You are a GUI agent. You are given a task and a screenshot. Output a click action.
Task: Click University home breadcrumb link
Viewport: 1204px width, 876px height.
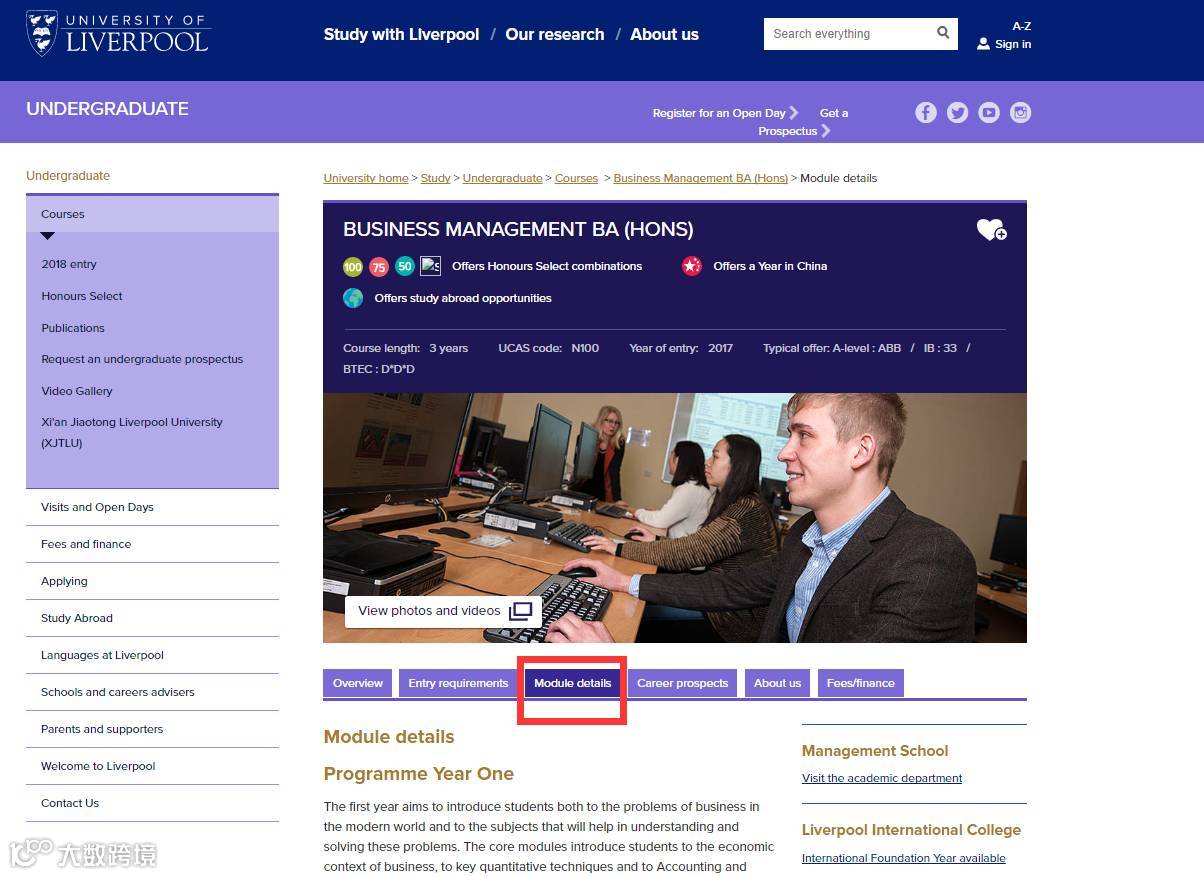(x=366, y=178)
